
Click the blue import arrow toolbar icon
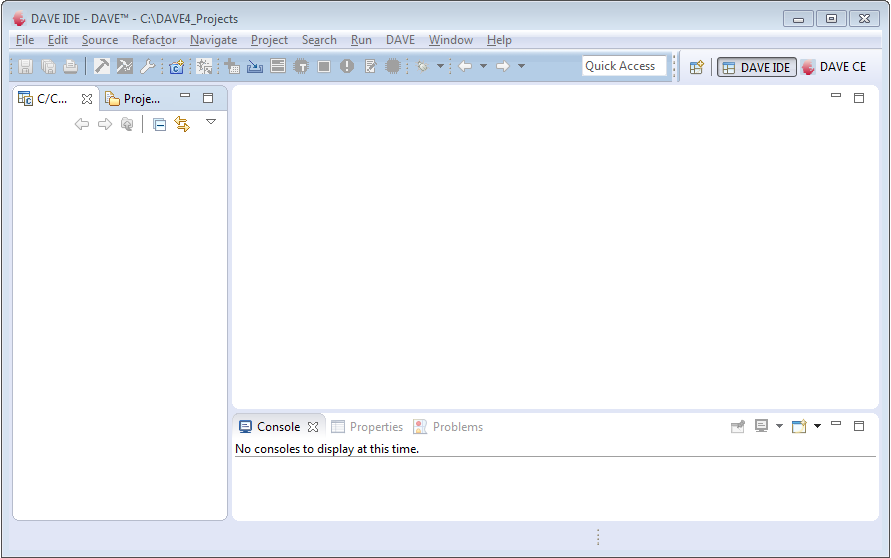pos(255,66)
